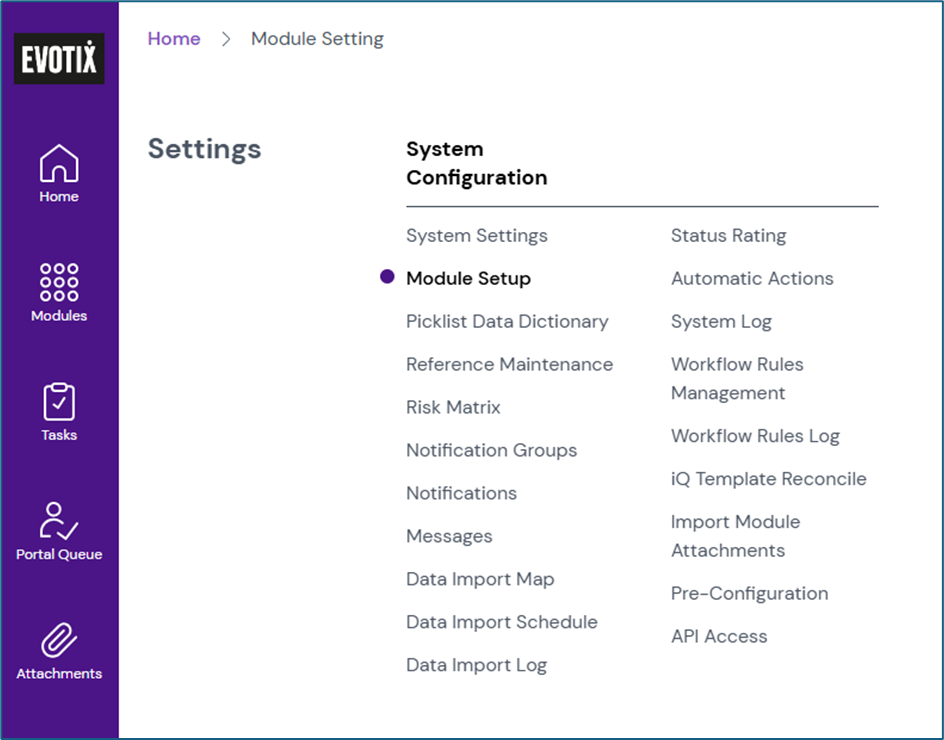
Task: Click the Evotix logo
Action: [x=59, y=60]
